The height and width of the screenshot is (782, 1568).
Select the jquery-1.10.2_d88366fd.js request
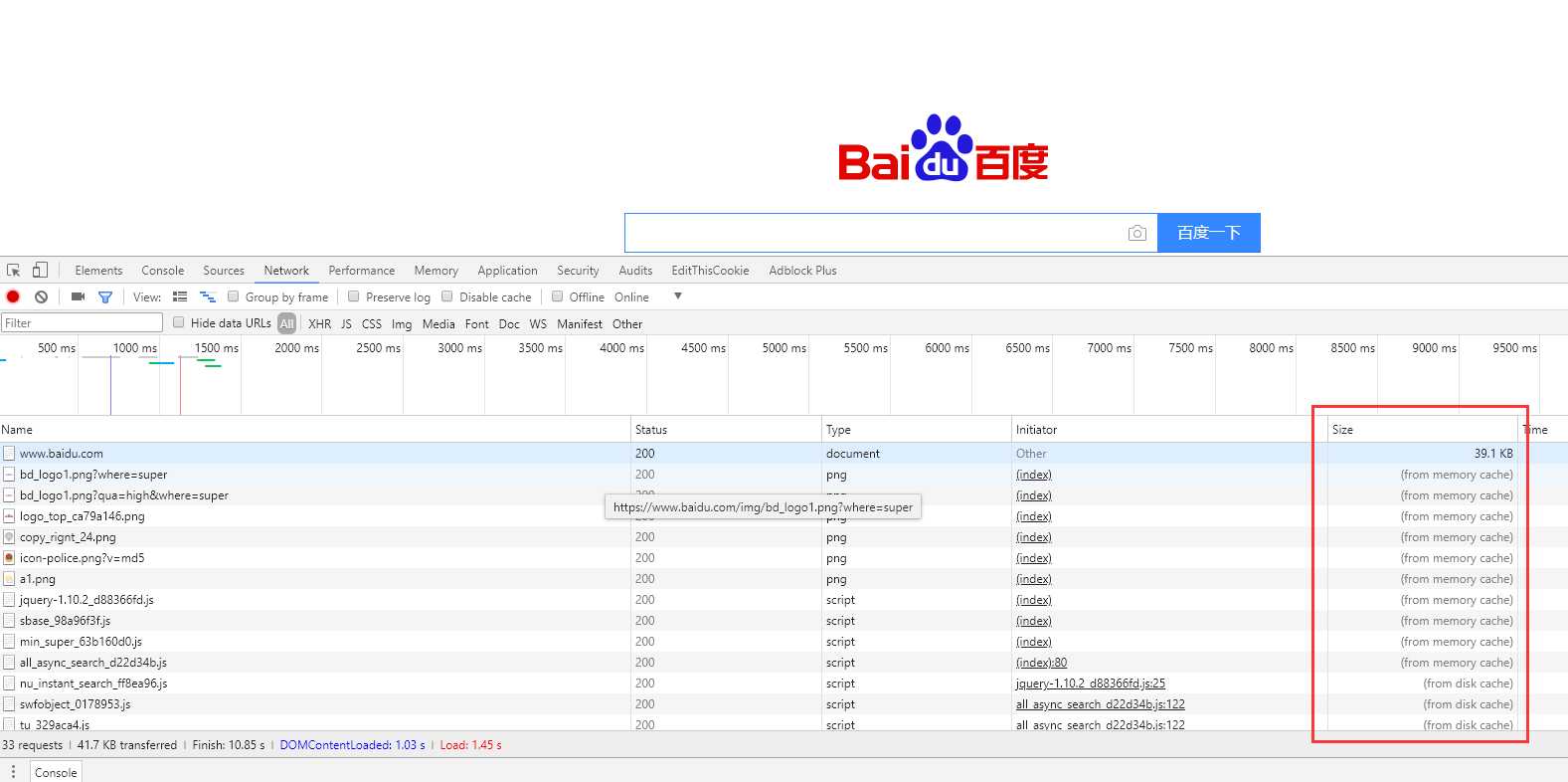coord(784,600)
